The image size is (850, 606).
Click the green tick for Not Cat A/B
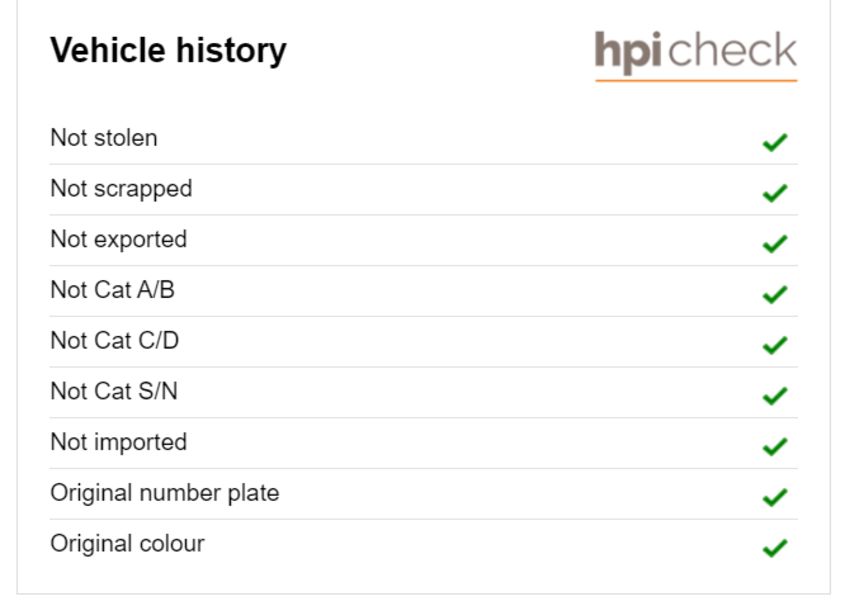775,294
